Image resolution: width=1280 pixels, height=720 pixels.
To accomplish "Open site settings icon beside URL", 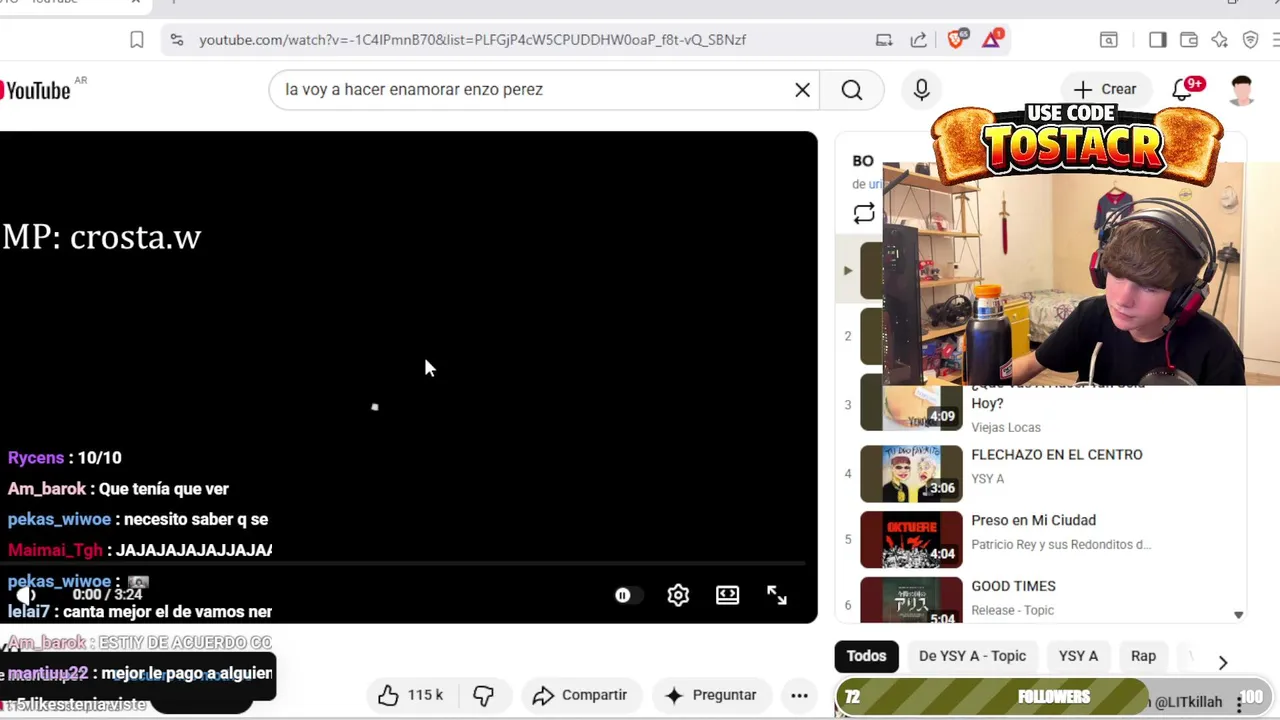I will click(177, 40).
